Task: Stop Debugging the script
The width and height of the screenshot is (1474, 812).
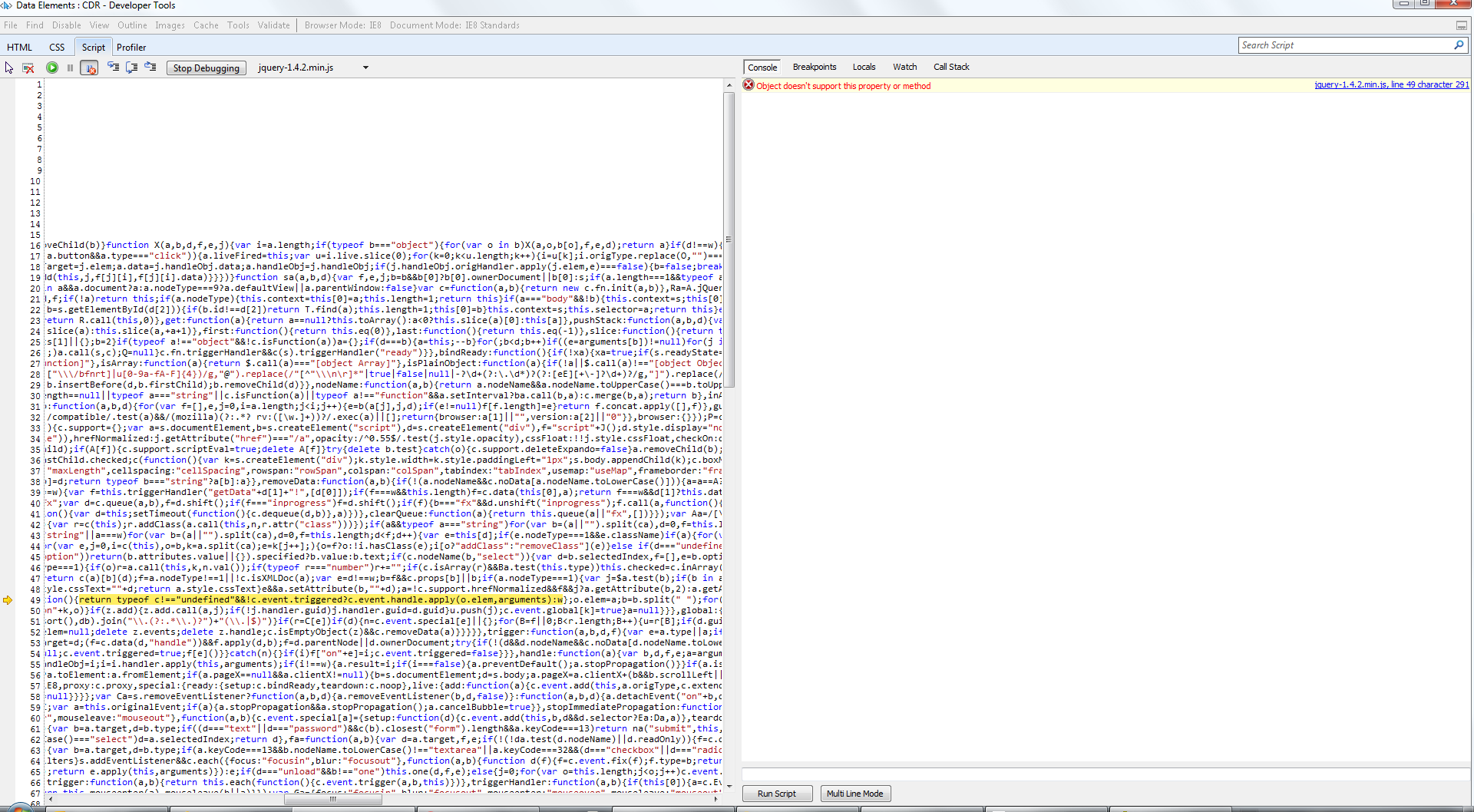Action: click(207, 68)
